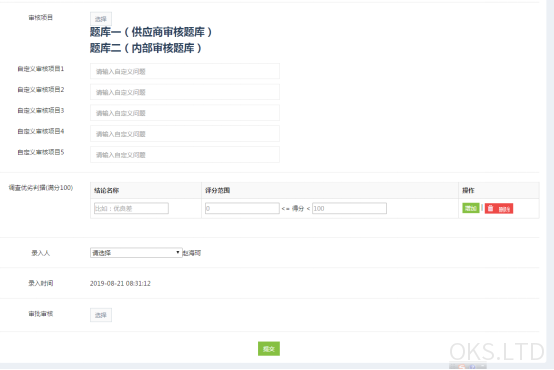Click the 题库一（供应商审核题库）heading
This screenshot has width=554, height=370.
151,32
